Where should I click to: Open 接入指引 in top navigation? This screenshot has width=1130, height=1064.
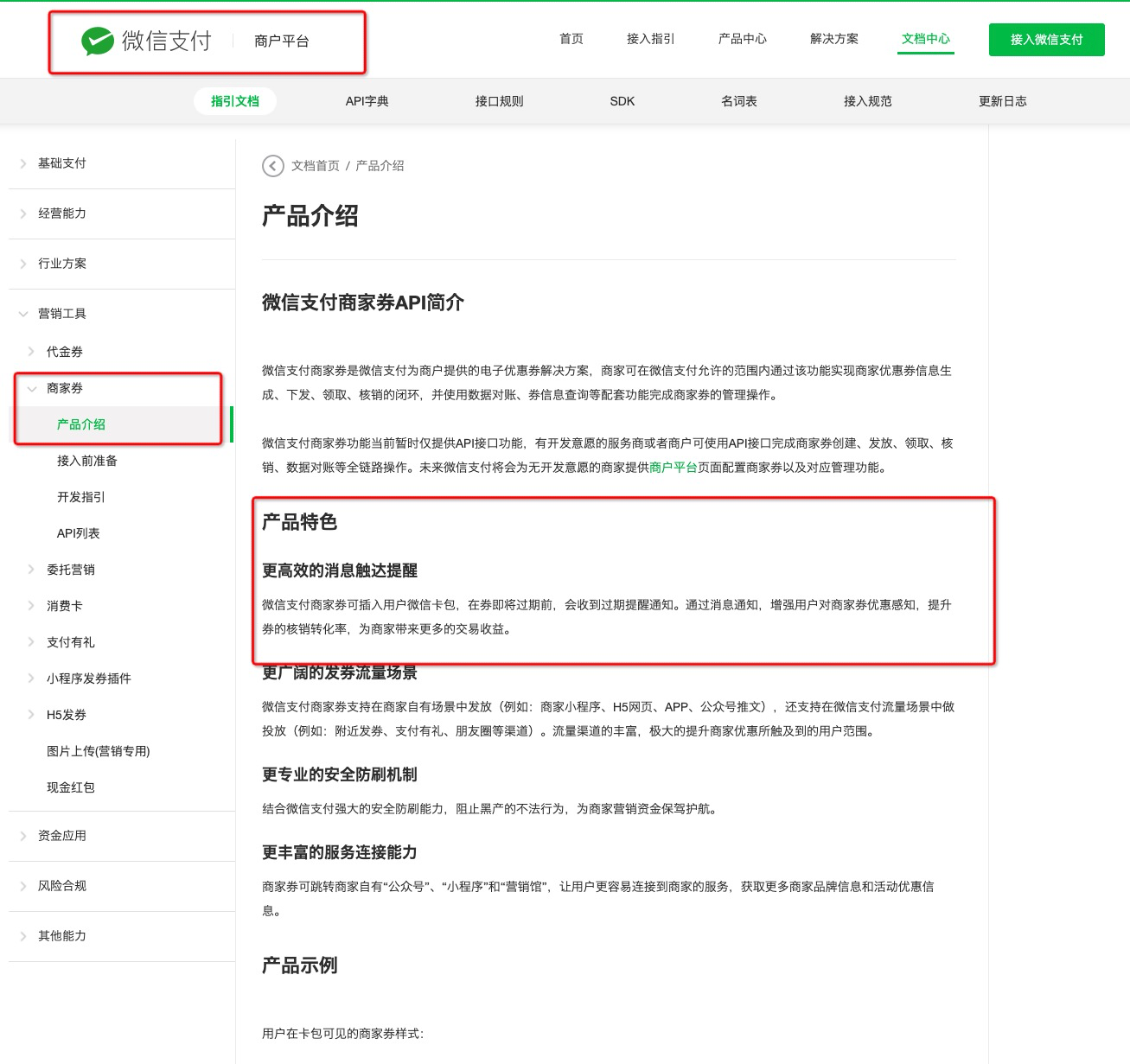tap(651, 39)
